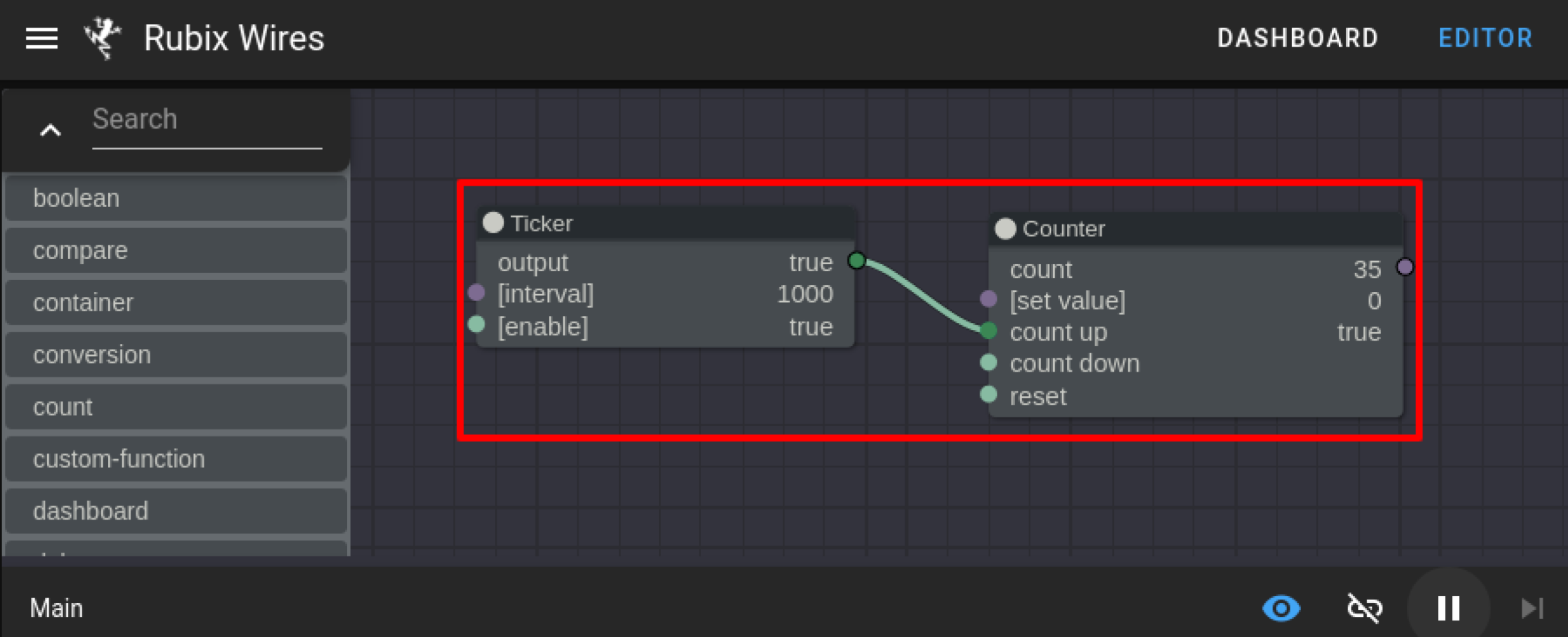Viewport: 1568px width, 637px height.
Task: Open the Main breadcrumb
Action: [56, 608]
